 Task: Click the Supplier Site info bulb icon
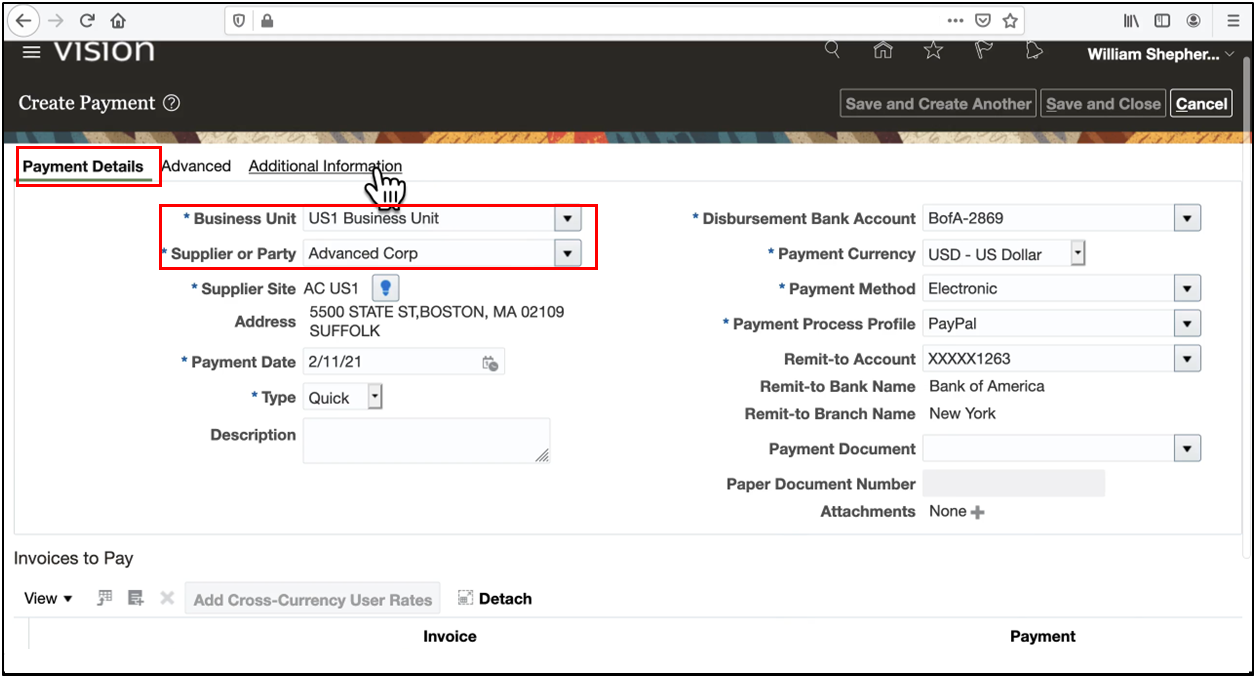coord(385,288)
